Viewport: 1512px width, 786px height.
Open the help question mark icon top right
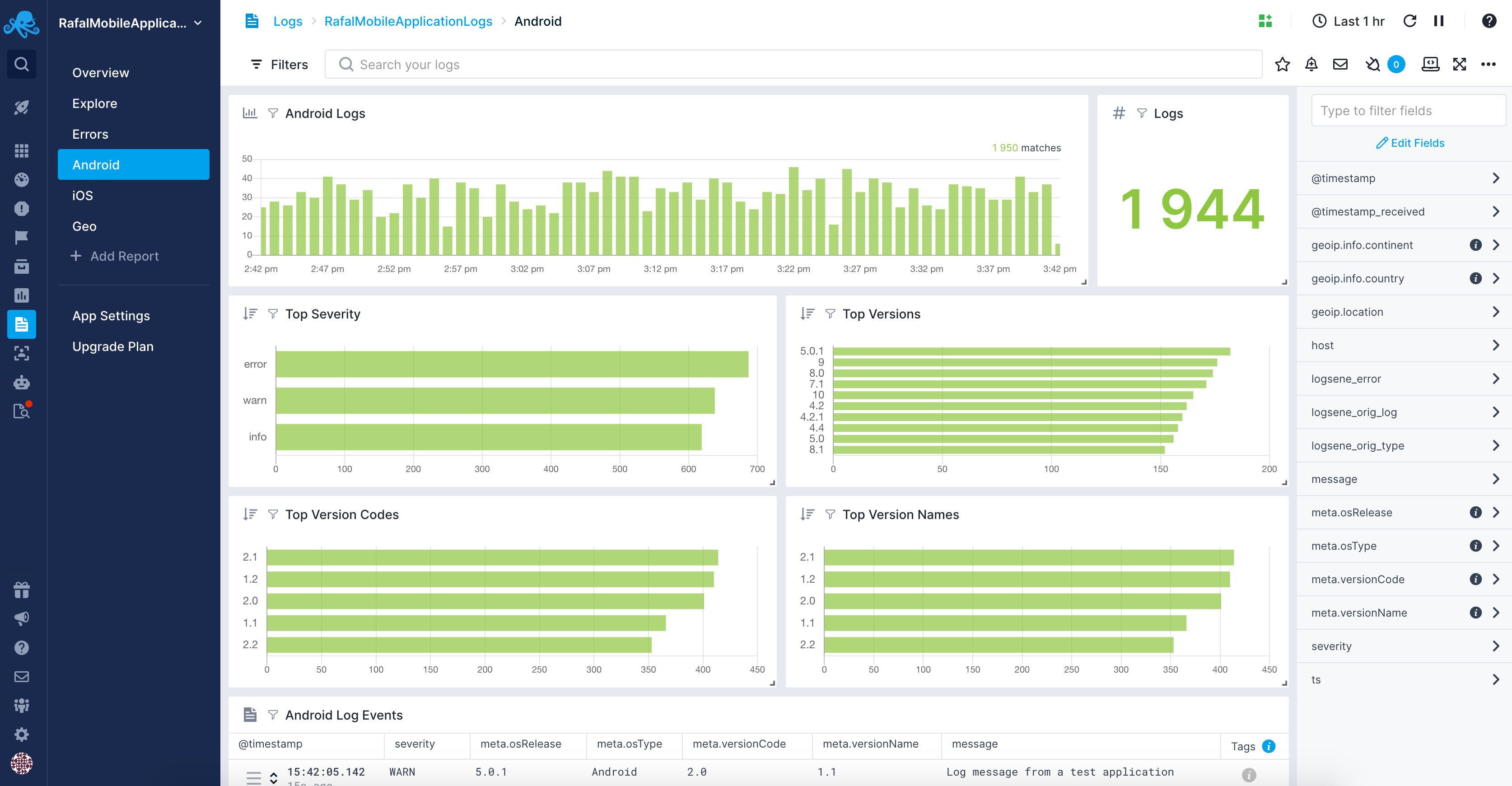[x=1489, y=21]
